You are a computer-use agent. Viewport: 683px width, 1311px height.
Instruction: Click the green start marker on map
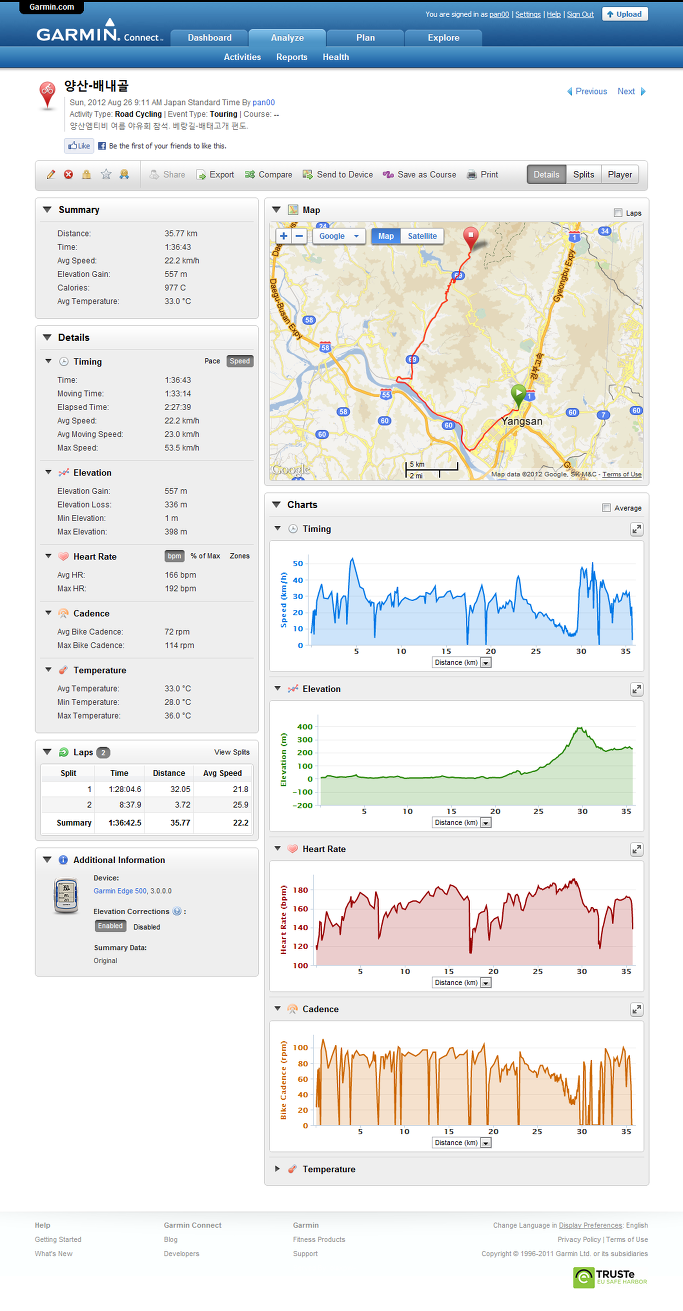[519, 395]
